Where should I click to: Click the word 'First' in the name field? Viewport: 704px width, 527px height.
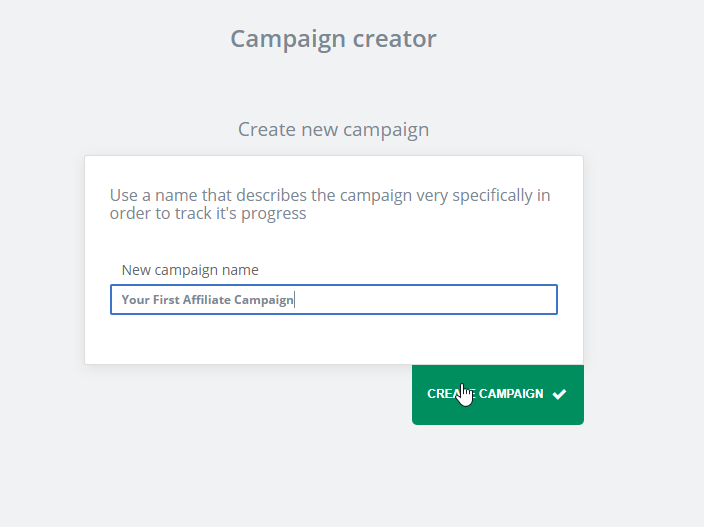(164, 300)
